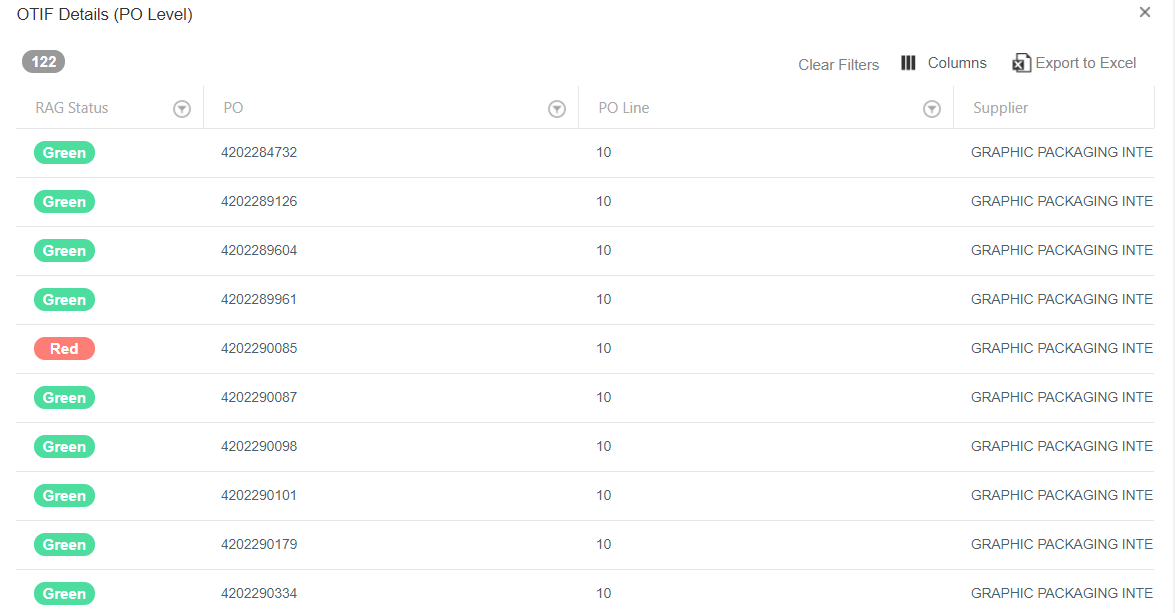Open the PO column filter menu
This screenshot has width=1175, height=613.
click(x=556, y=108)
